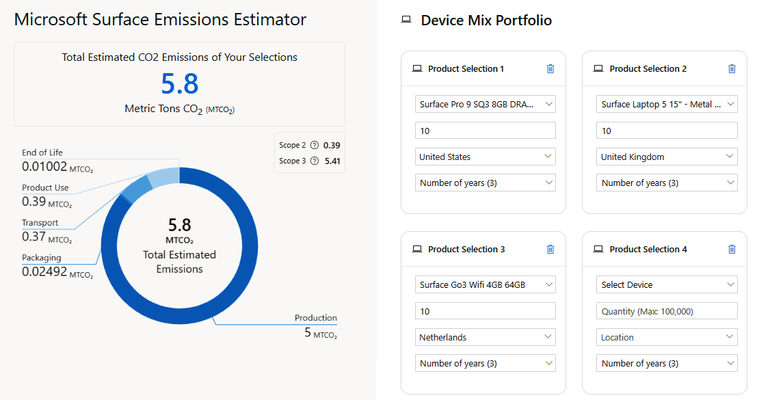
Task: Click the large blue 5.8 total value
Action: coord(180,83)
